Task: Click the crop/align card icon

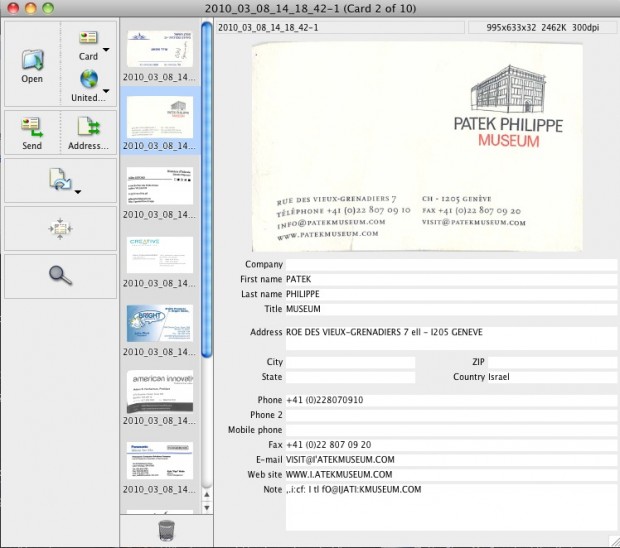Action: pyautogui.click(x=60, y=229)
